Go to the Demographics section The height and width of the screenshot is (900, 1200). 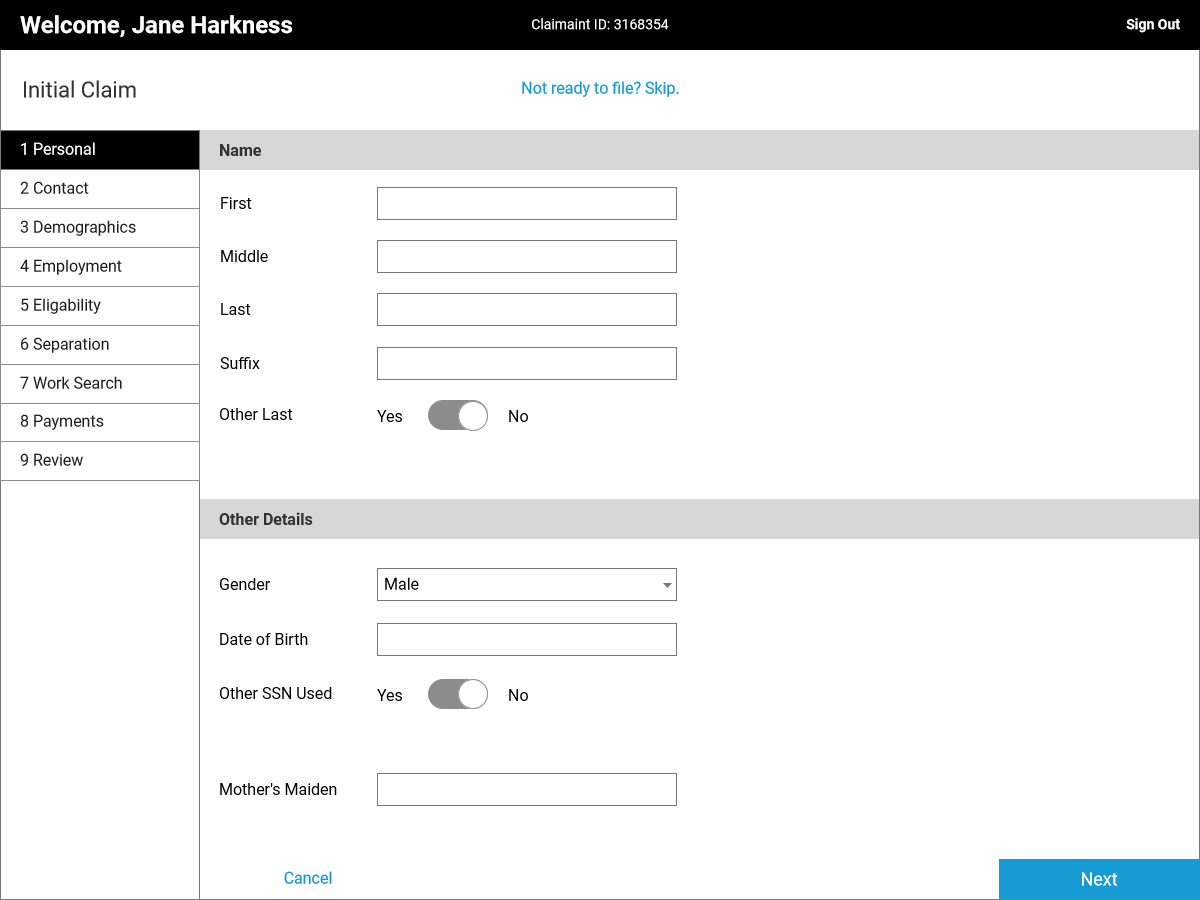coord(100,227)
